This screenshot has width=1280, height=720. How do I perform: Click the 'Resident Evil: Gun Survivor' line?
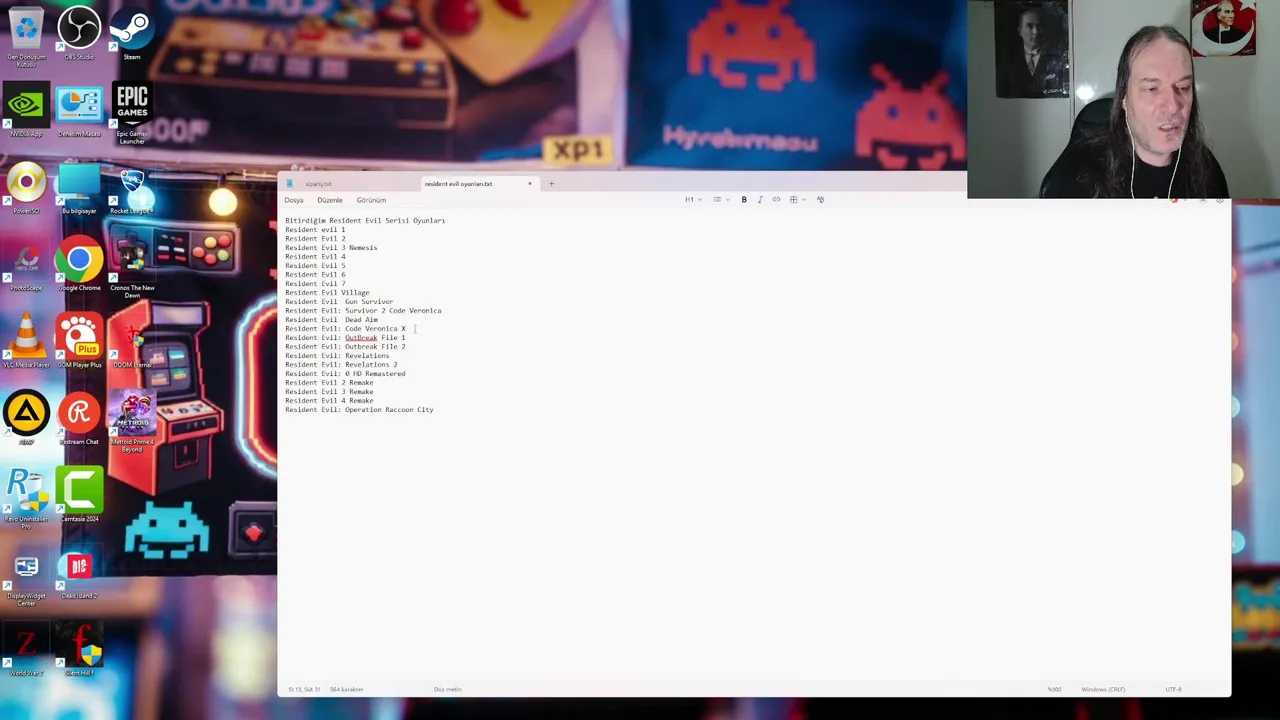point(339,302)
